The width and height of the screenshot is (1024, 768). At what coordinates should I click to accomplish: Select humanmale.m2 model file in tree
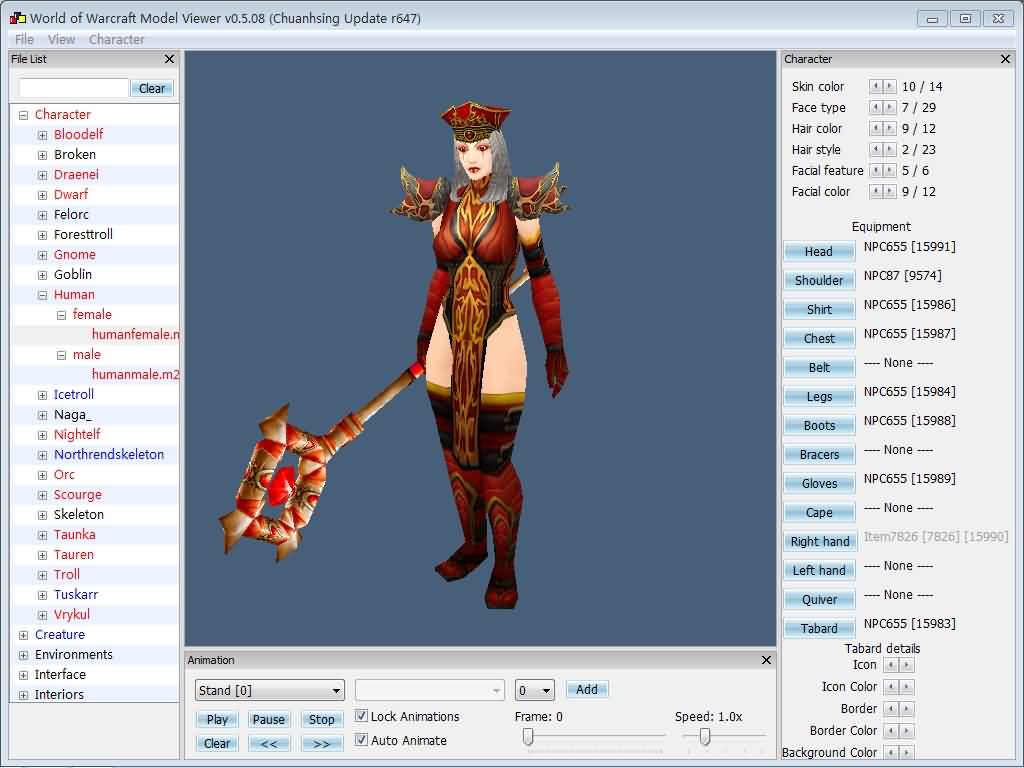coord(135,375)
